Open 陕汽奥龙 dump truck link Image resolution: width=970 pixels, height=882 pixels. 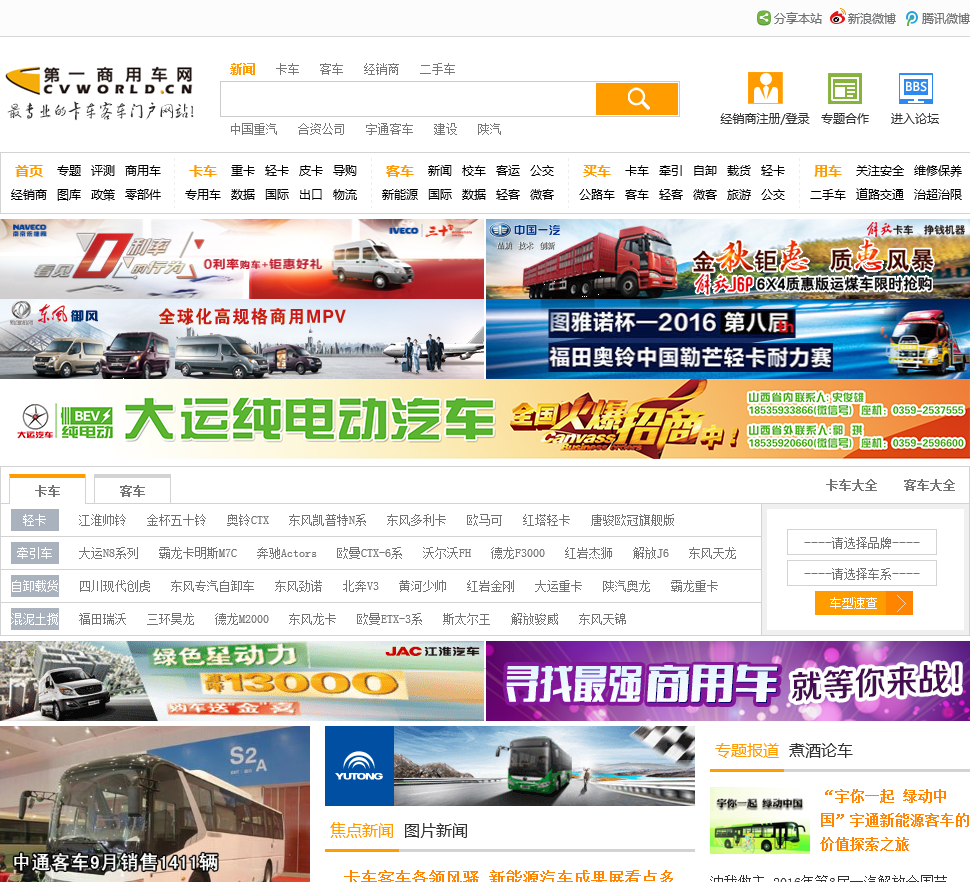[x=626, y=586]
